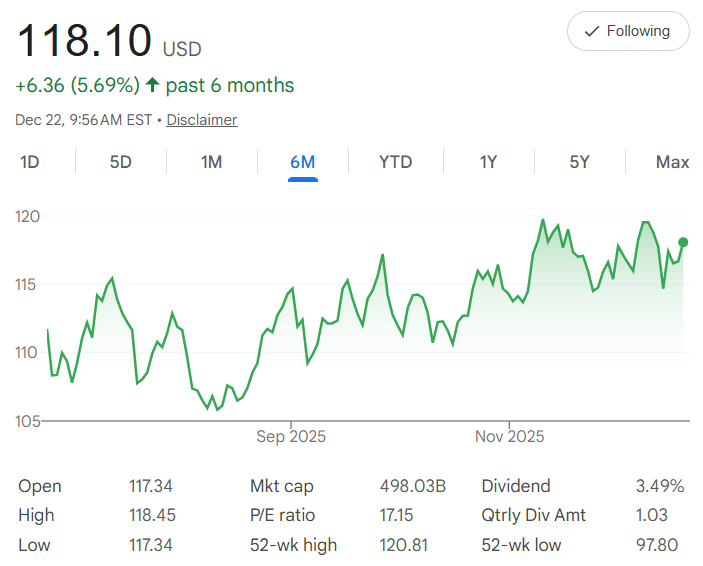
Task: Open the Disclaimer link
Action: tap(201, 120)
